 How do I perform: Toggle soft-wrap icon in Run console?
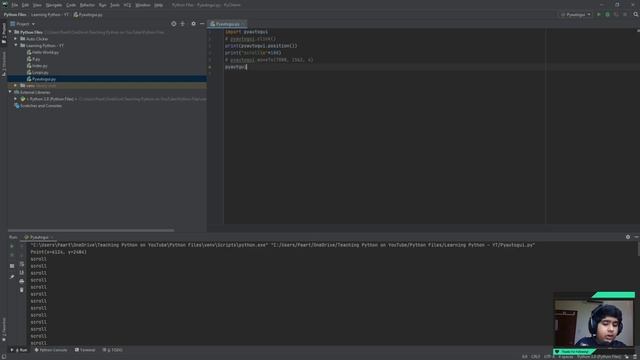tap(22, 264)
